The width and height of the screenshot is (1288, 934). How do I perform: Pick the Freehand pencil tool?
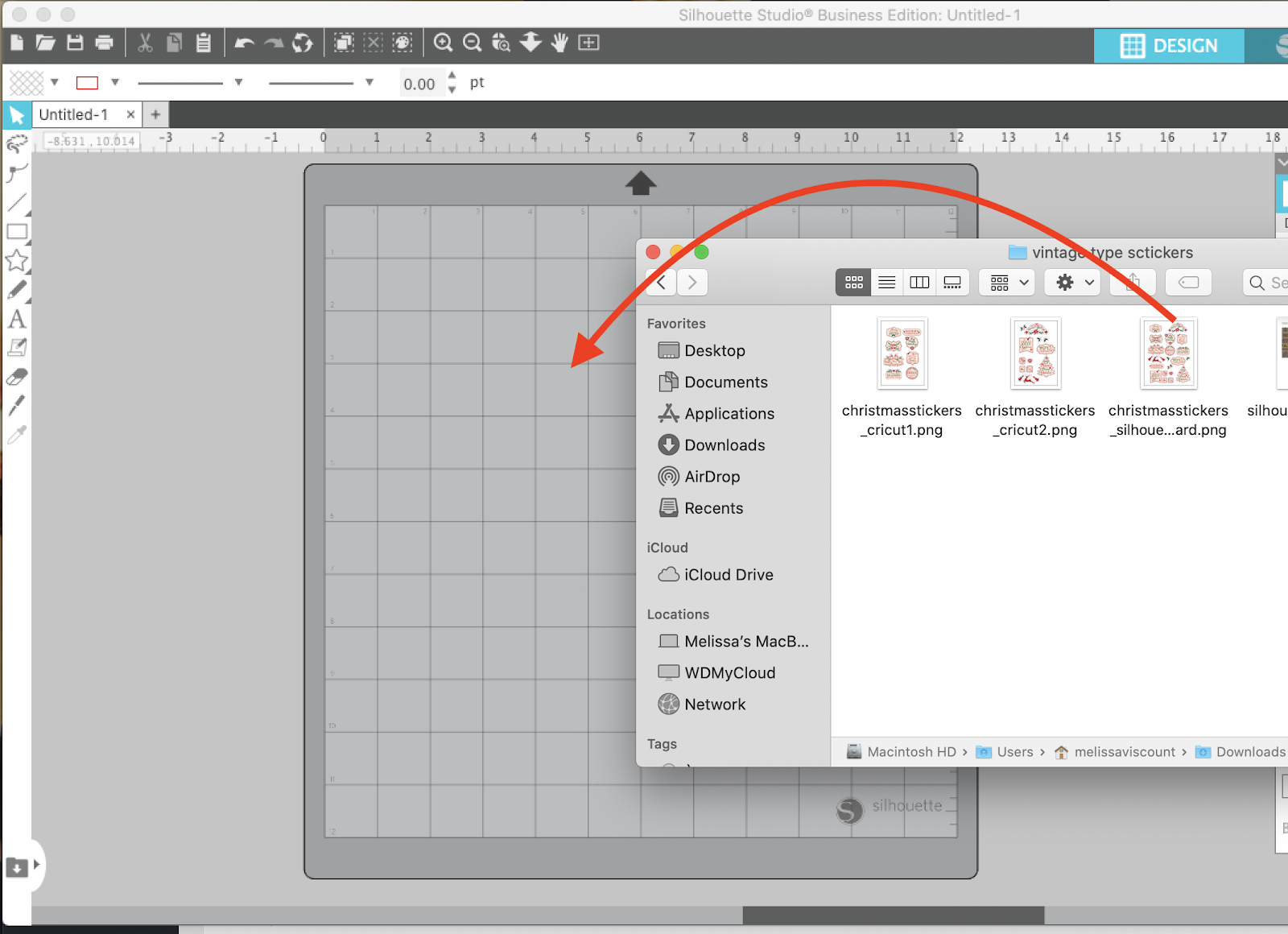[17, 290]
